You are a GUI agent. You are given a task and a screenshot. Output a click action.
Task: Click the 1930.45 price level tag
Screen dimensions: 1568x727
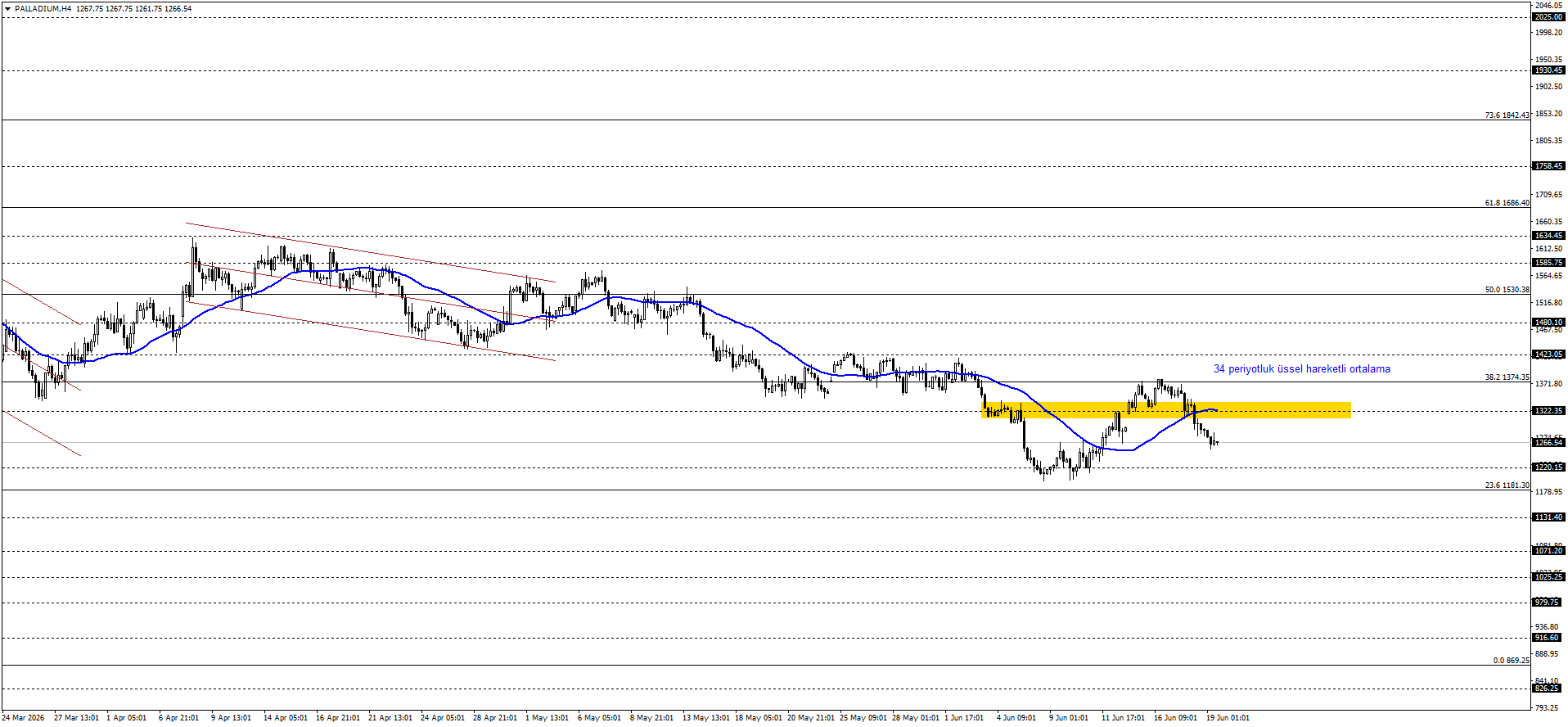(1548, 70)
